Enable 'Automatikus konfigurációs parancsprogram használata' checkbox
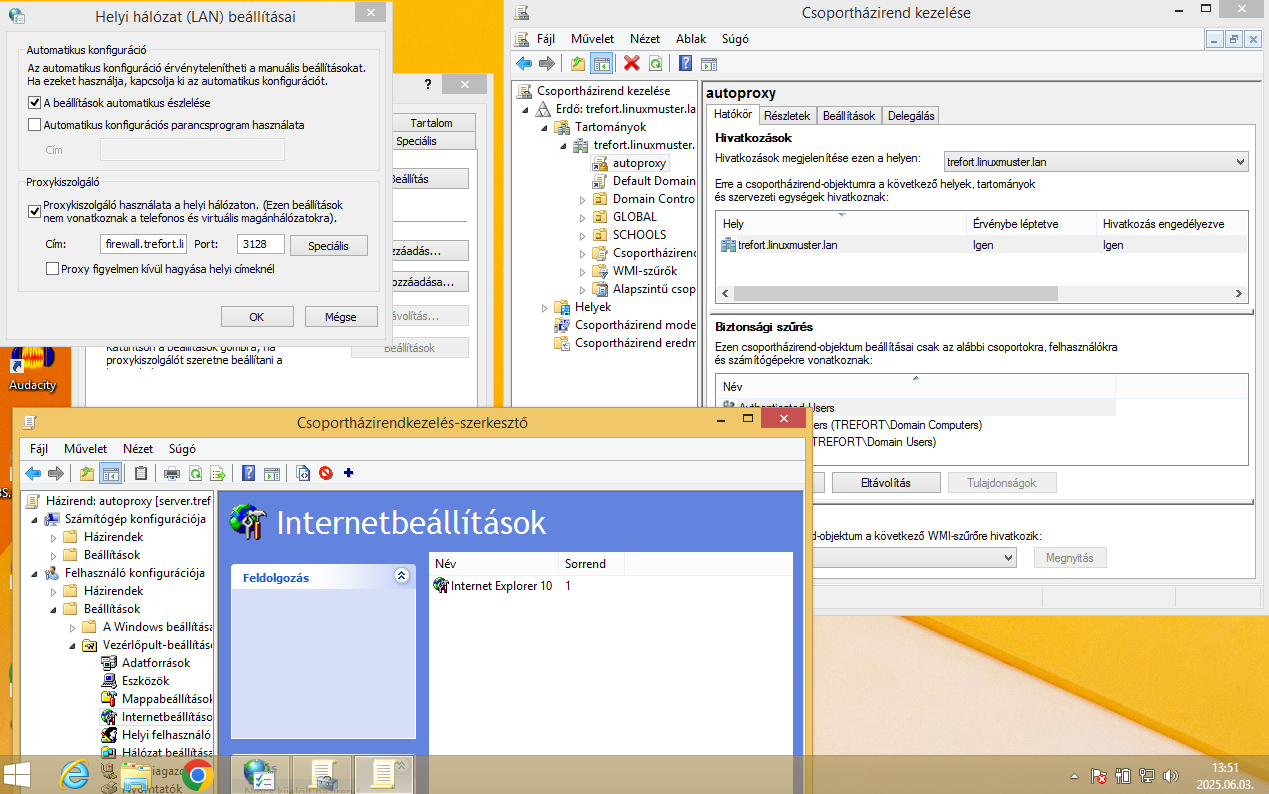Image resolution: width=1269 pixels, height=794 pixels. click(35, 125)
